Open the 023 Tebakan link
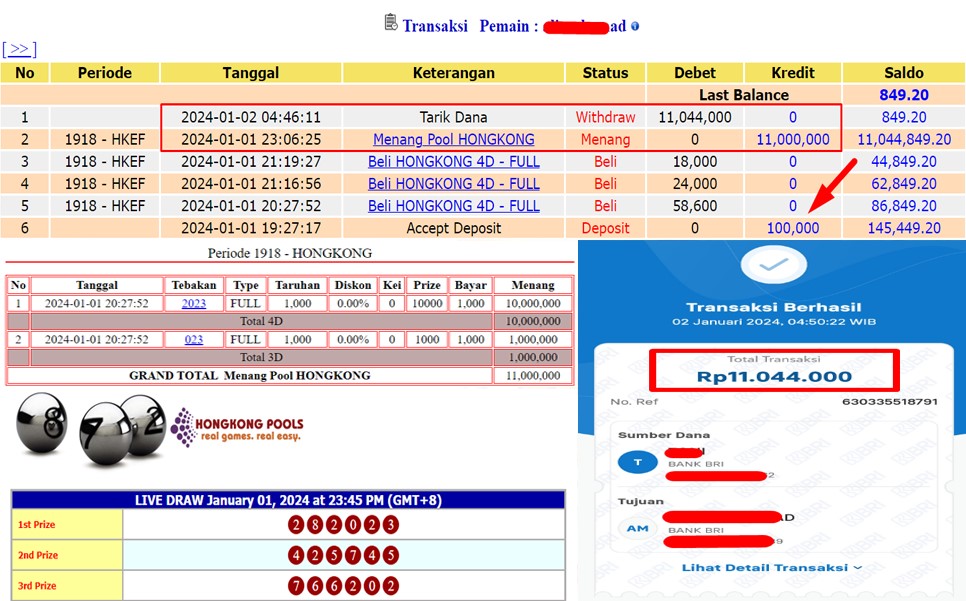 [x=194, y=339]
